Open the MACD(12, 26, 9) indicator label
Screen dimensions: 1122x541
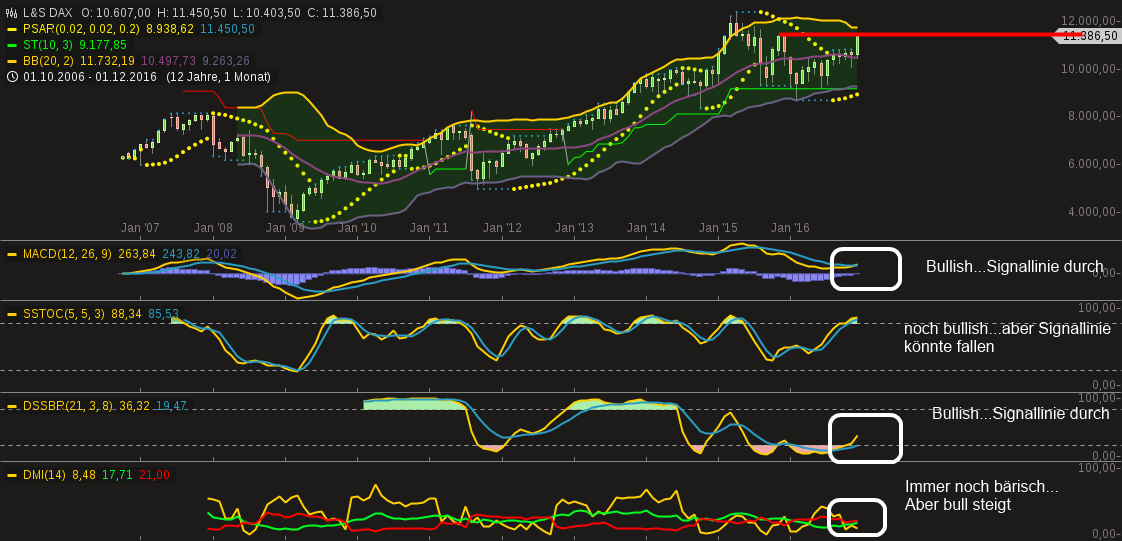click(68, 254)
